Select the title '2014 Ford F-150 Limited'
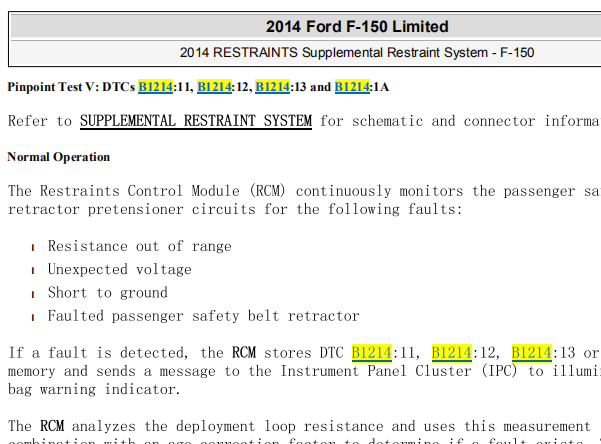This screenshot has width=601, height=444. 357,26
